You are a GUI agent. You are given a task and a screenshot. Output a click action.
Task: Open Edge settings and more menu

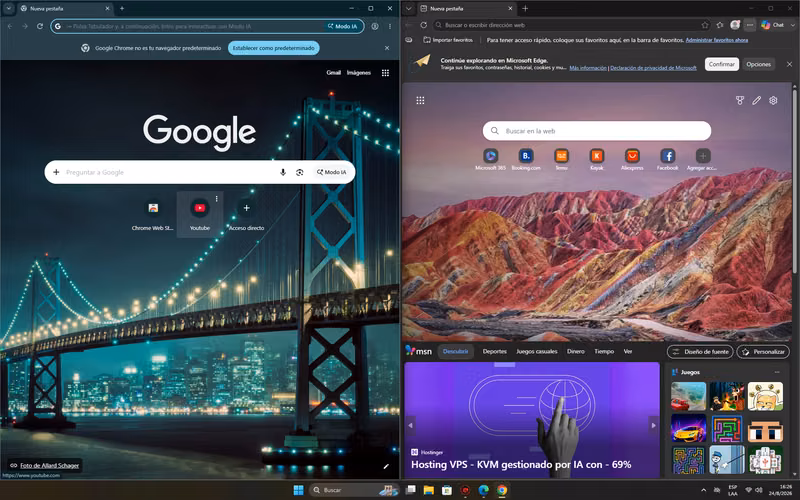coord(749,25)
